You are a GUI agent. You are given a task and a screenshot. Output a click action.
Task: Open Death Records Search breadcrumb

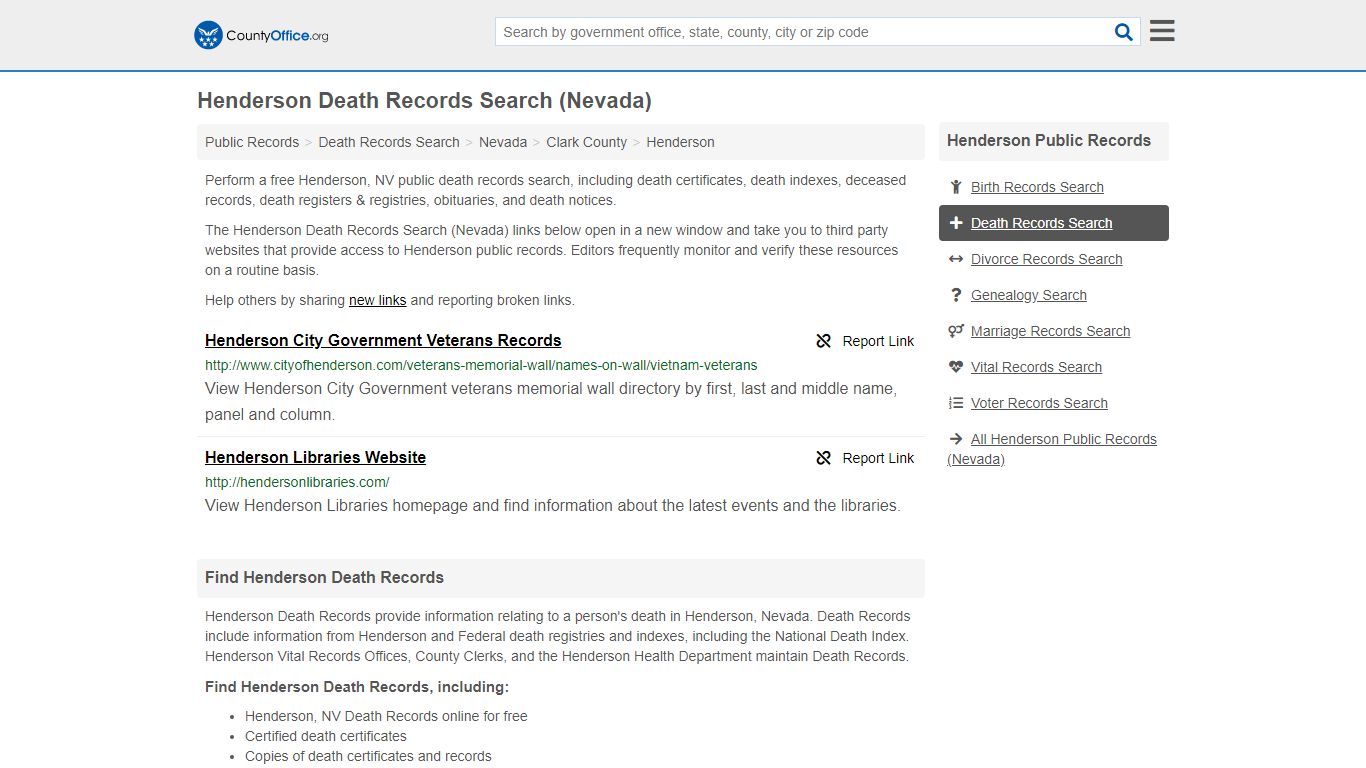coord(389,142)
